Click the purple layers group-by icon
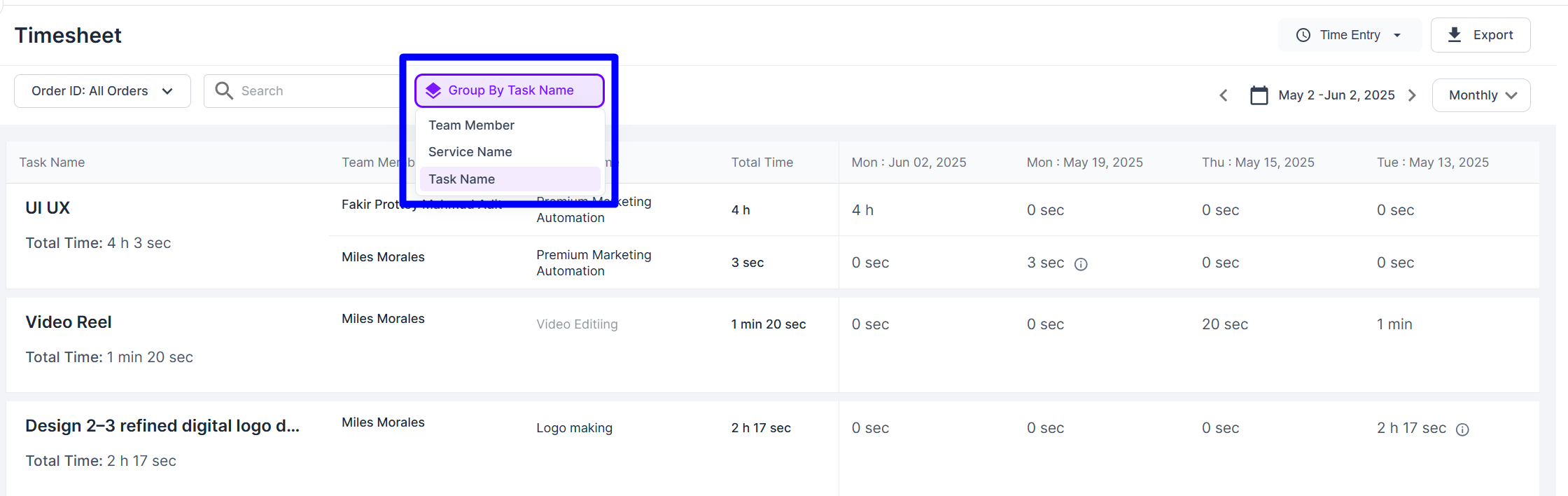The image size is (1568, 496). click(x=433, y=90)
